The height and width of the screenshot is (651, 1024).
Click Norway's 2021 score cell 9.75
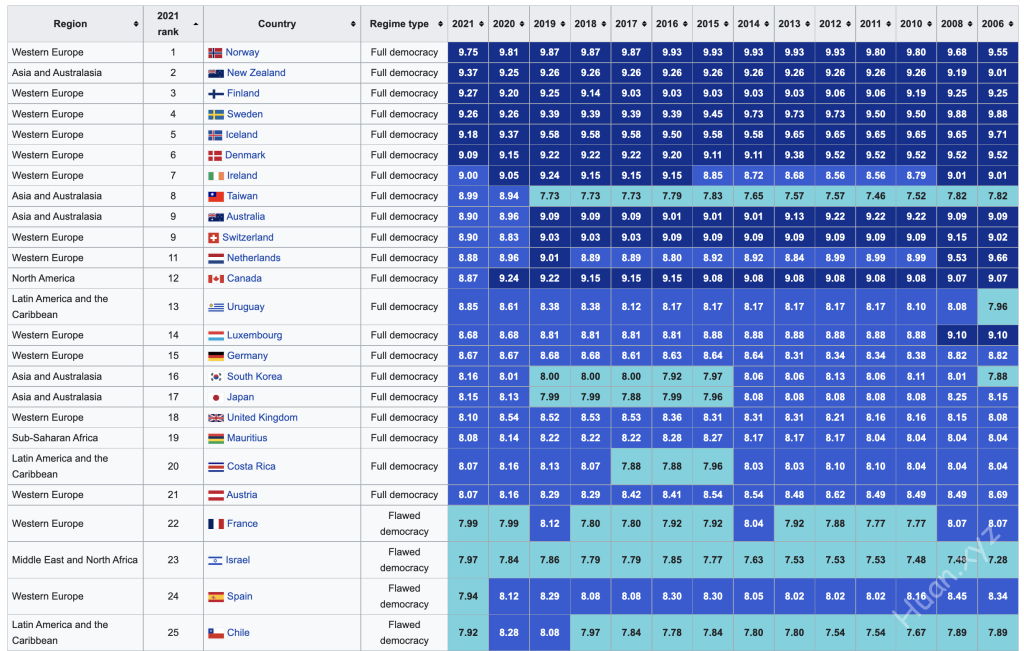(467, 52)
